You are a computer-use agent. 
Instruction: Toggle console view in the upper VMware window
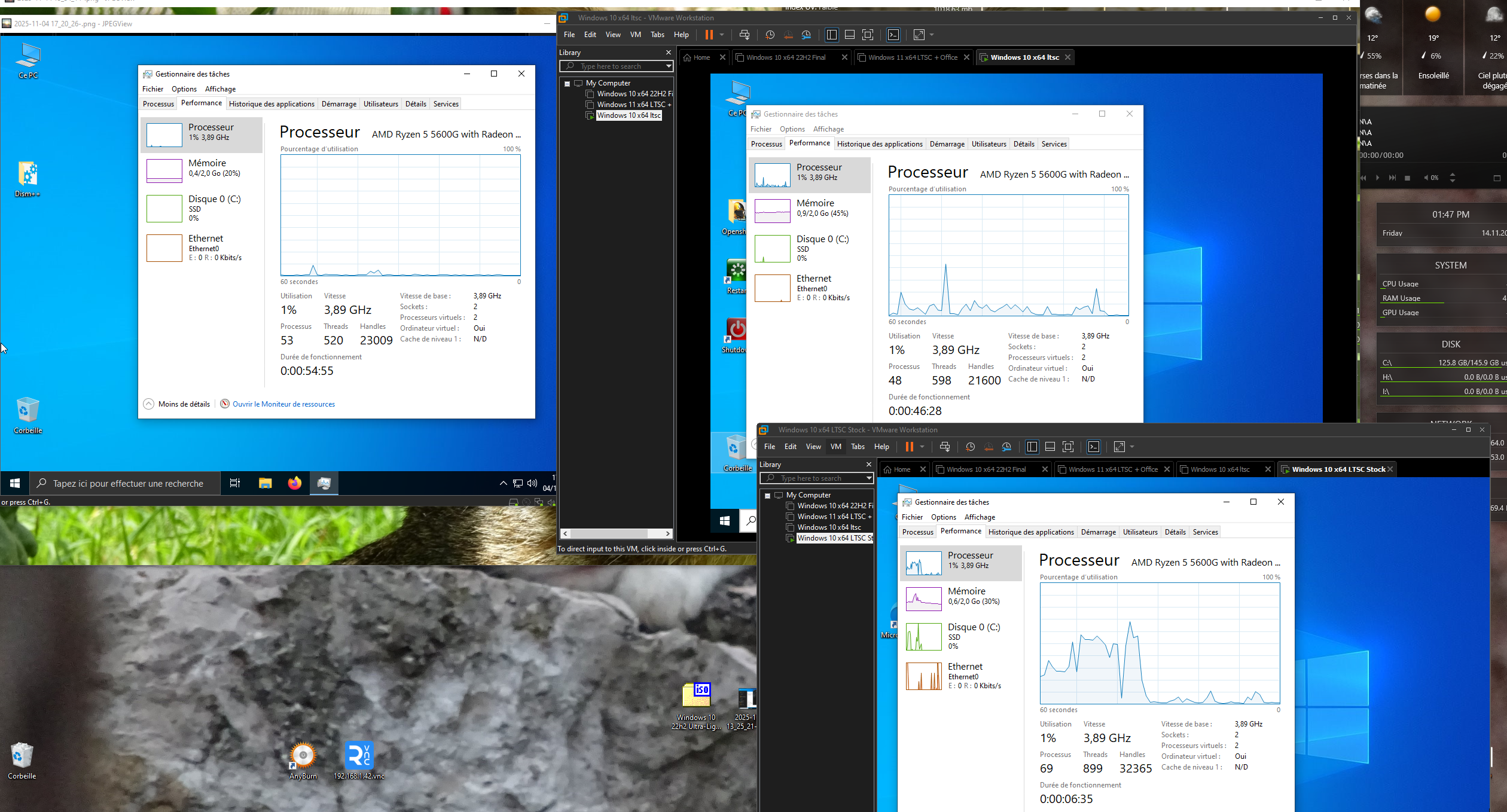(x=893, y=35)
